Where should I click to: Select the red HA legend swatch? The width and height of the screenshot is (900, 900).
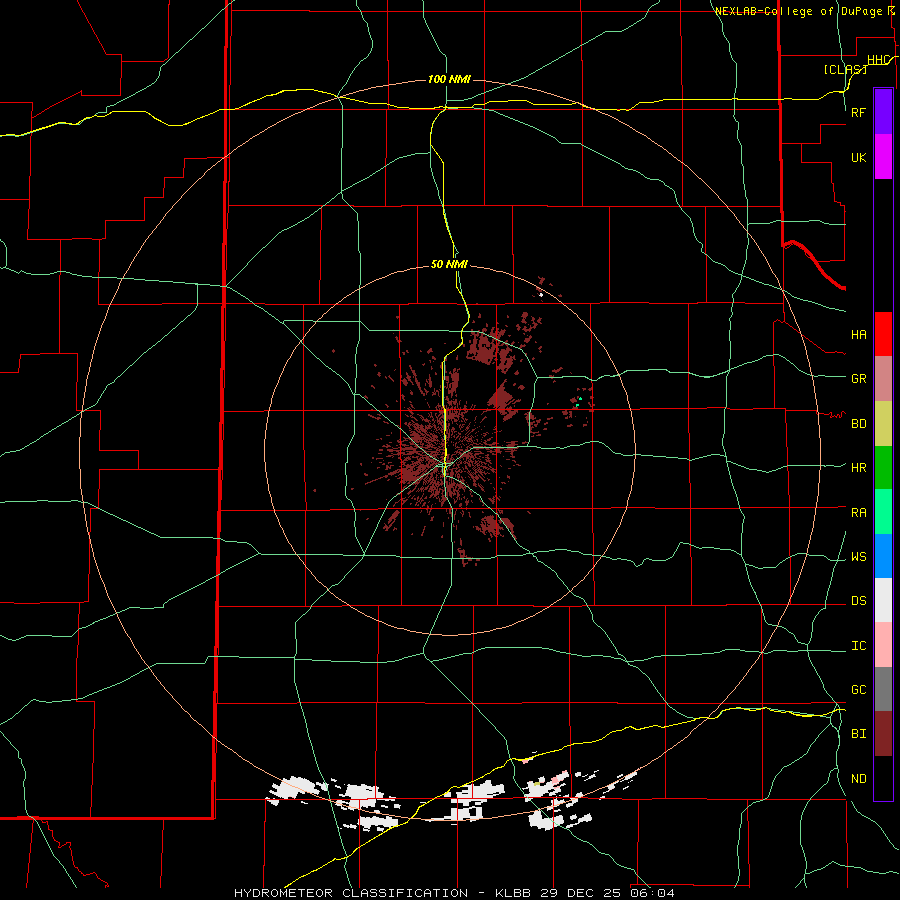(883, 334)
